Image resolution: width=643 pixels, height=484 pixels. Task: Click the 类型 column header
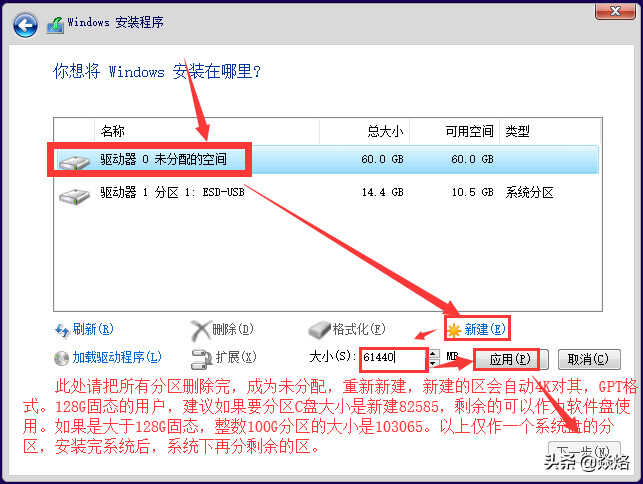(x=551, y=131)
